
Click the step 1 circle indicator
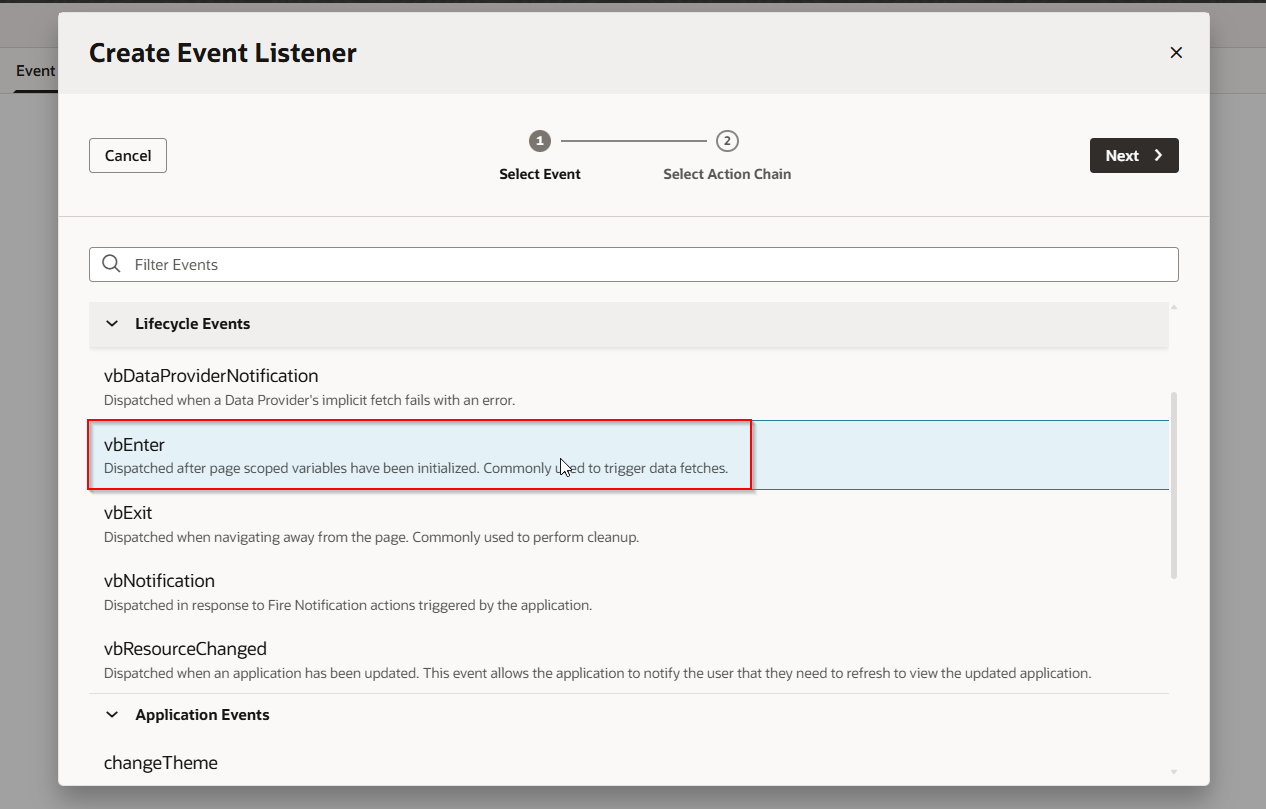(x=540, y=141)
